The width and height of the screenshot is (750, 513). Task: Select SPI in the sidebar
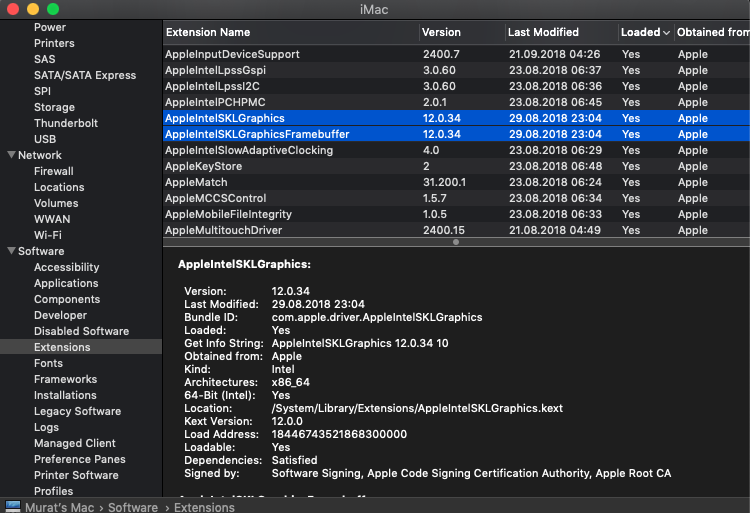click(42, 91)
